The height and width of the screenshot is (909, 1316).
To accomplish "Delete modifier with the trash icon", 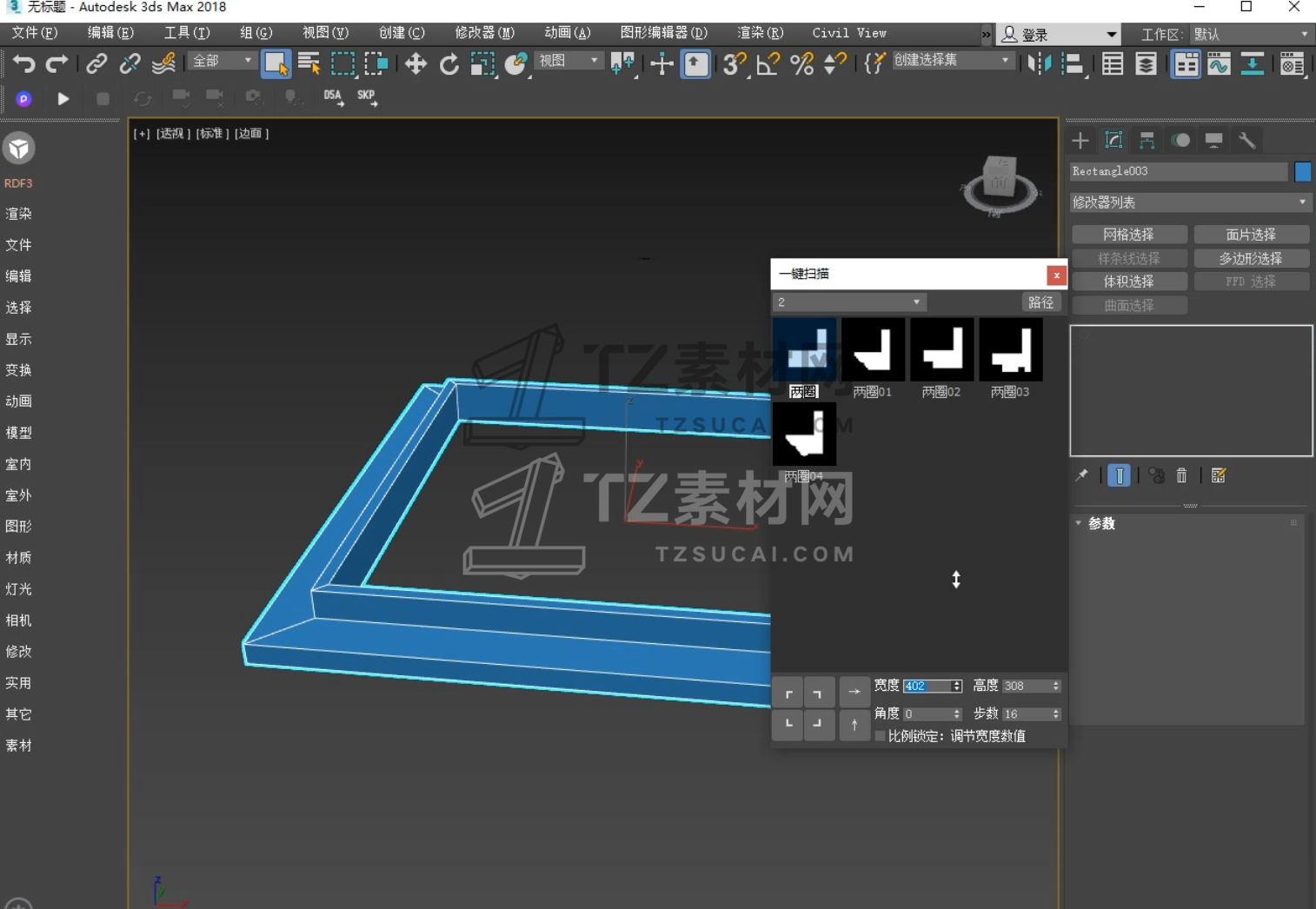I will point(1181,475).
